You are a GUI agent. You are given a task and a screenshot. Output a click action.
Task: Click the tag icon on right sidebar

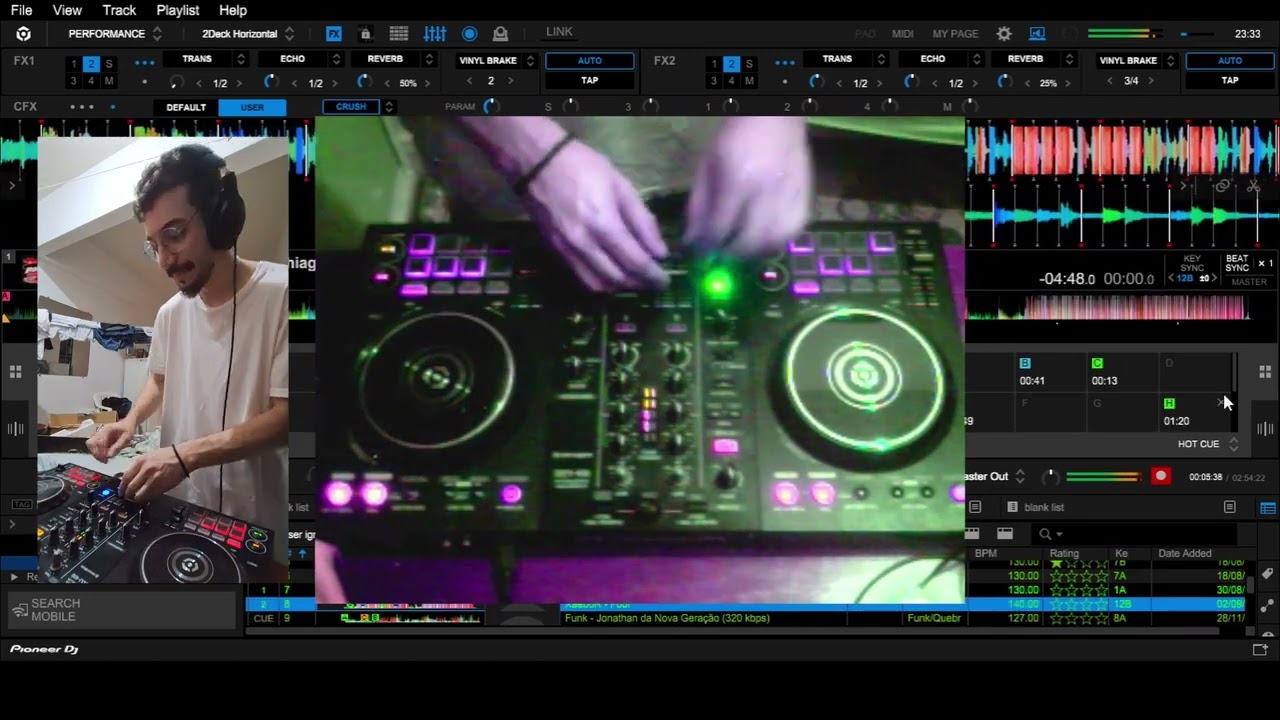point(1268,574)
